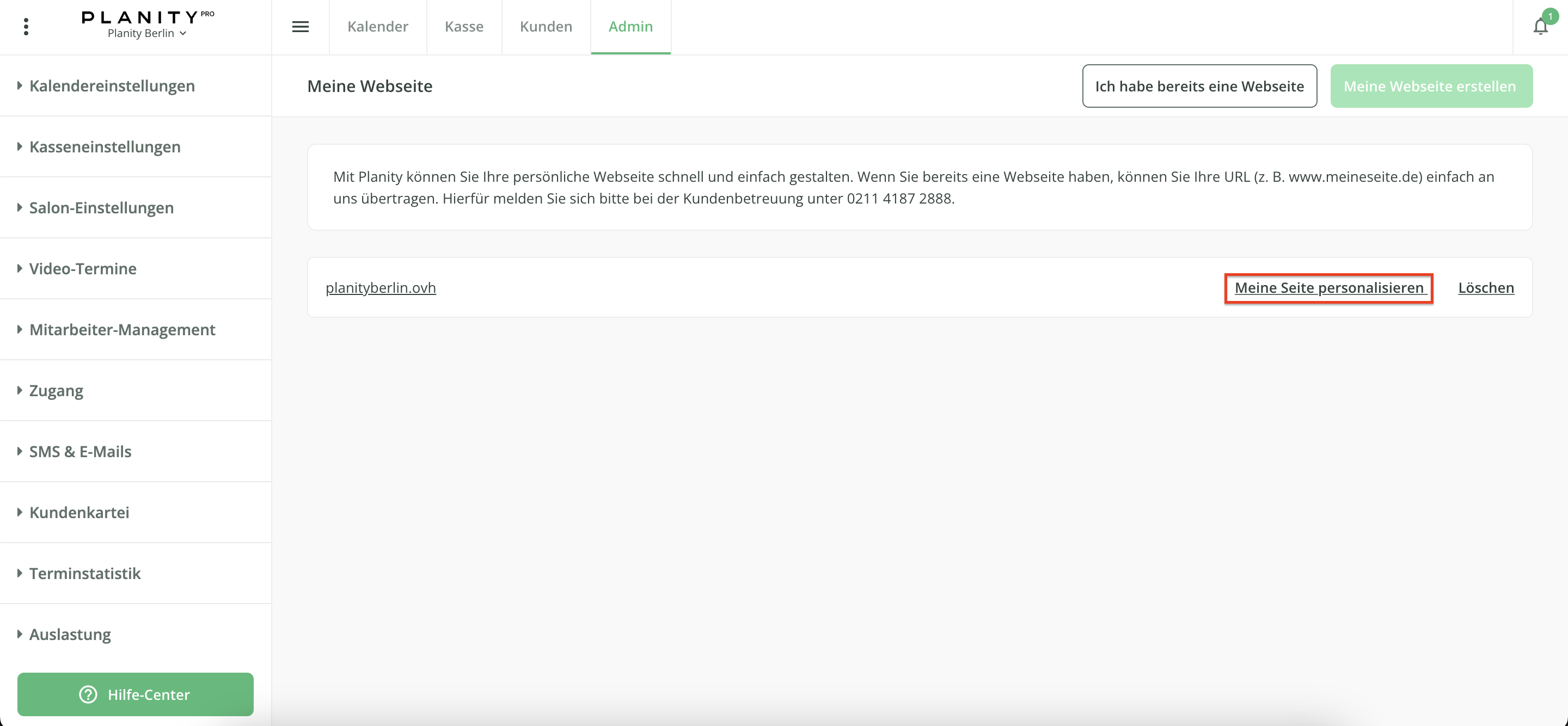Viewport: 1568px width, 726px height.
Task: Expand the SMS & E-Mails section
Action: click(81, 451)
